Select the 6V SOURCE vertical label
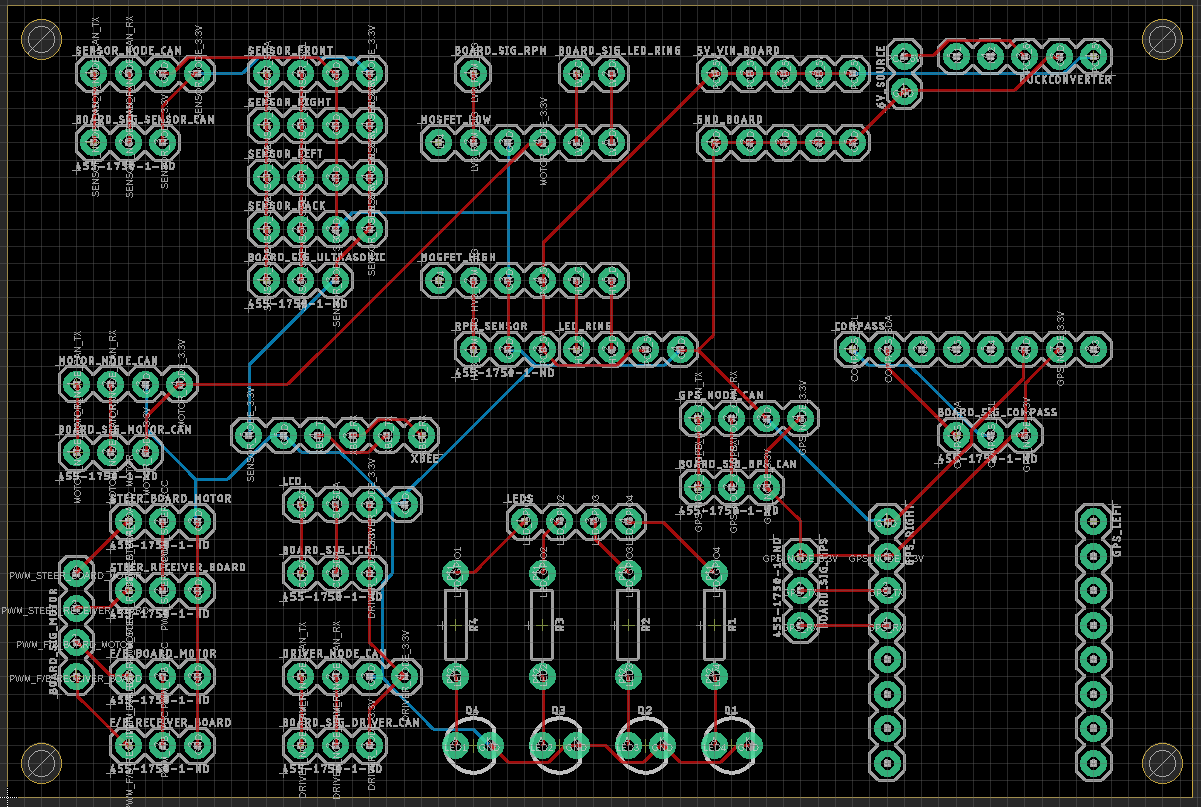This screenshot has width=1201, height=807. (881, 78)
